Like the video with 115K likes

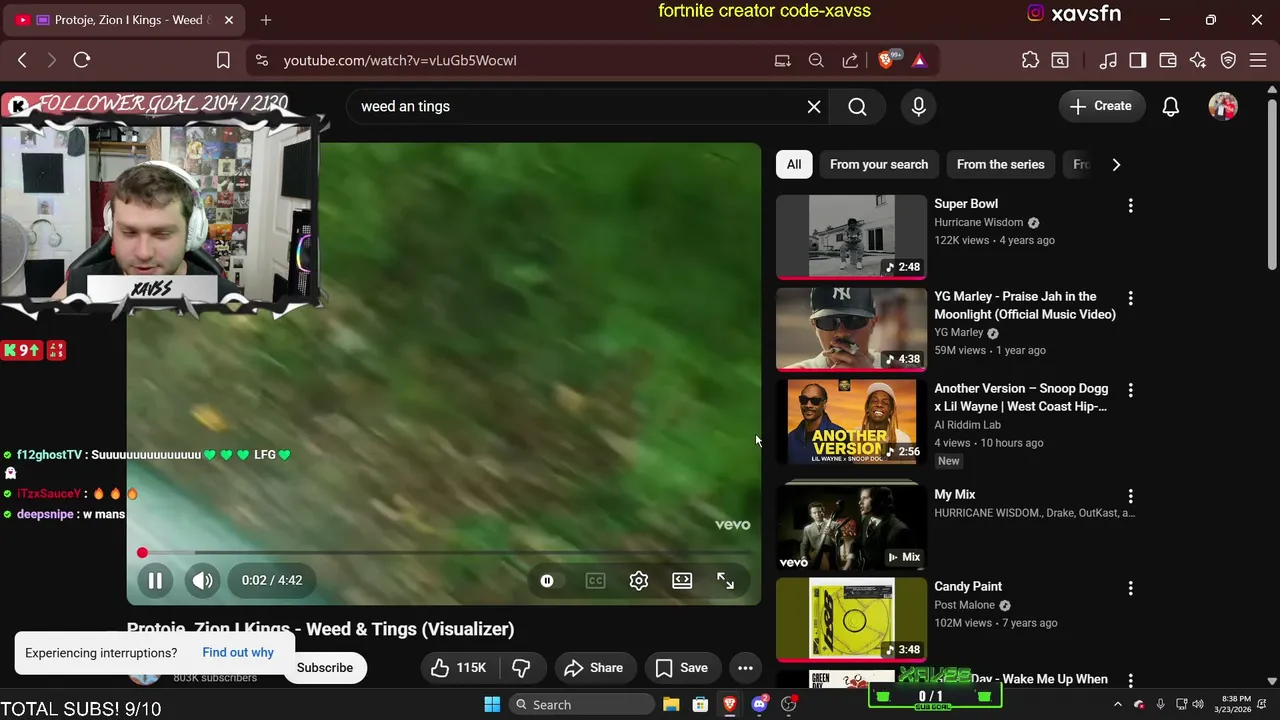pos(458,668)
